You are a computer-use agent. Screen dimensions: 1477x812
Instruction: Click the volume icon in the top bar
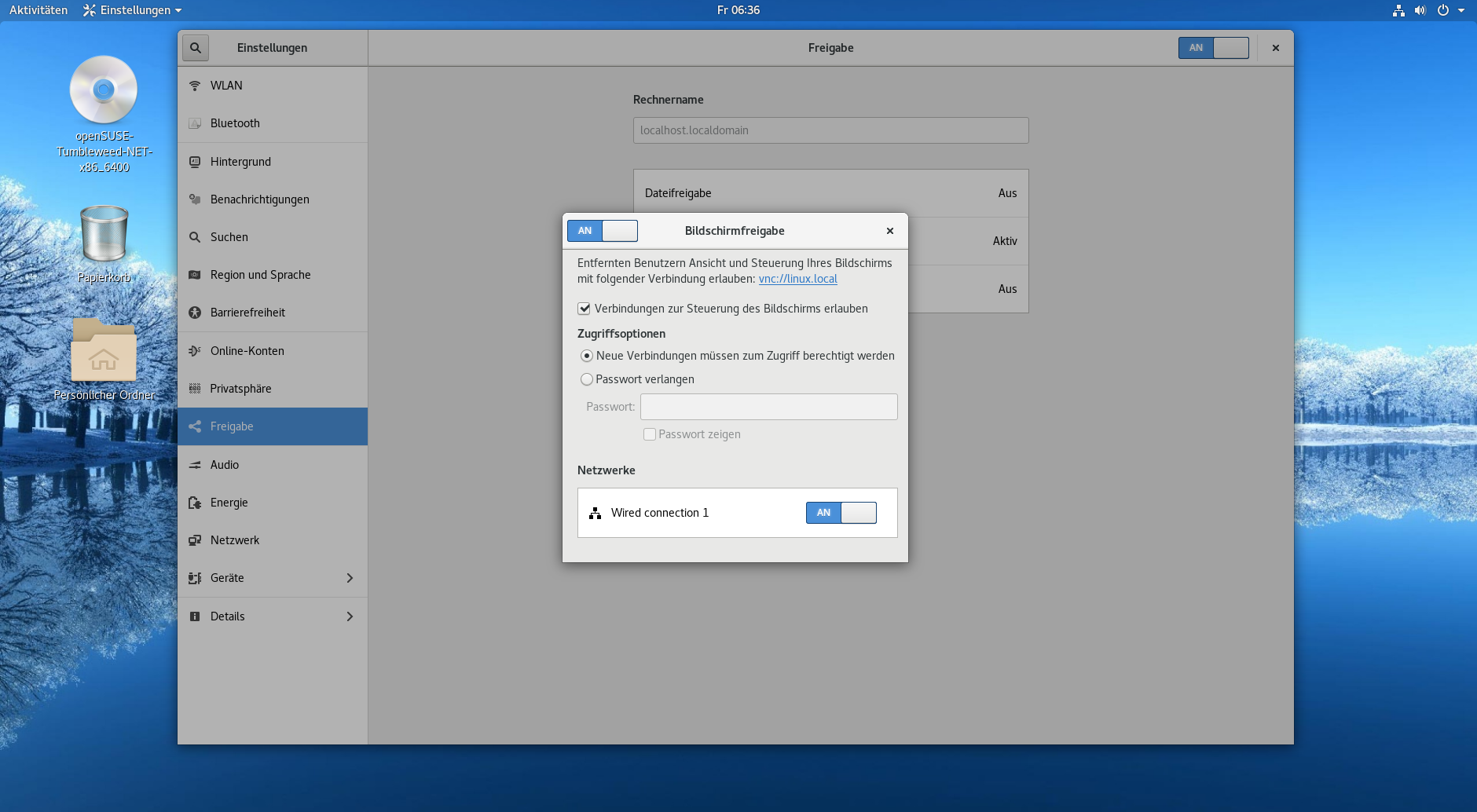click(x=1419, y=10)
